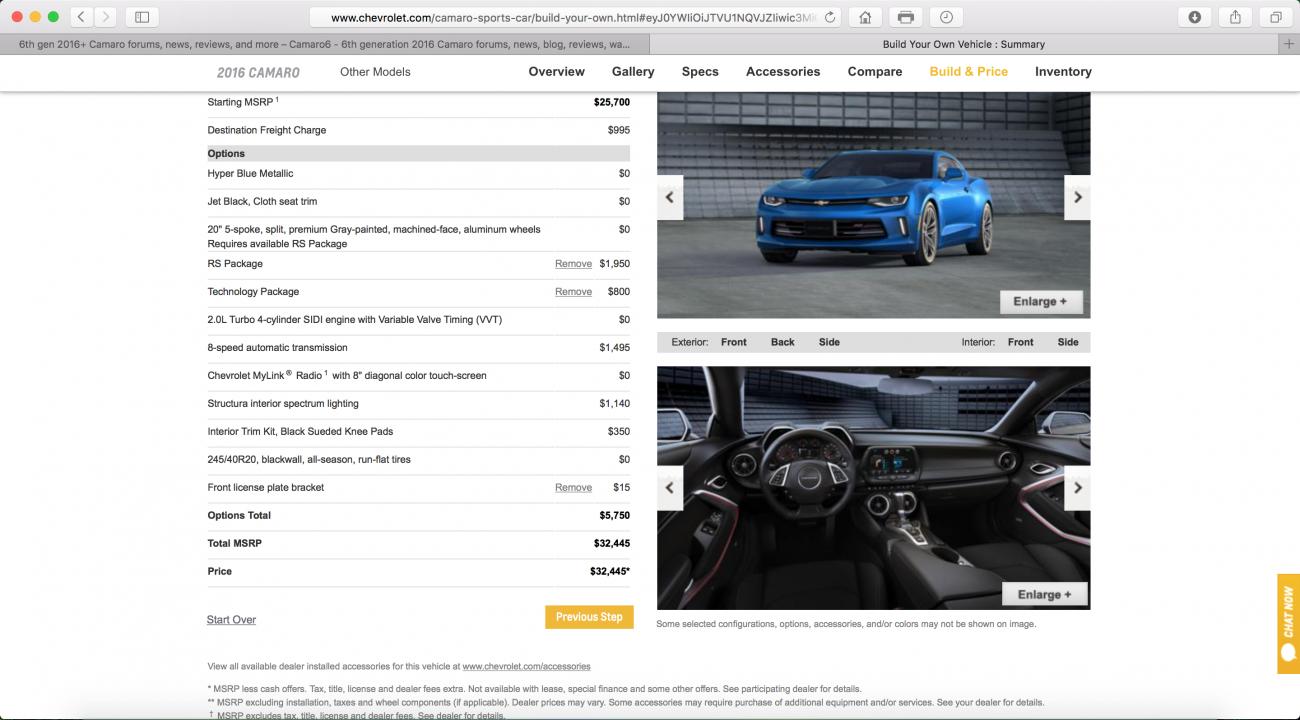This screenshot has width=1300, height=720.
Task: Show all tabs overview icon
Action: (1276, 17)
